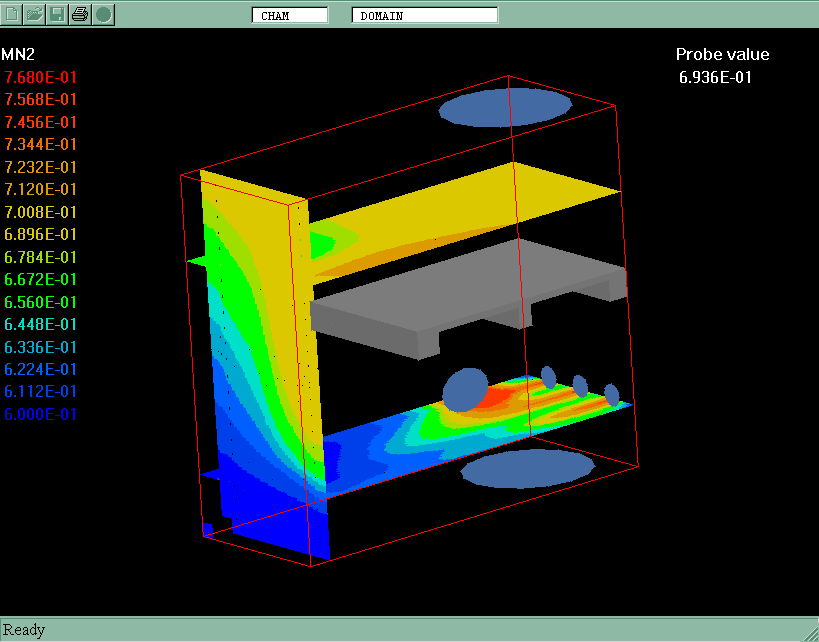Select the blue ellipse on the top face

(506, 107)
